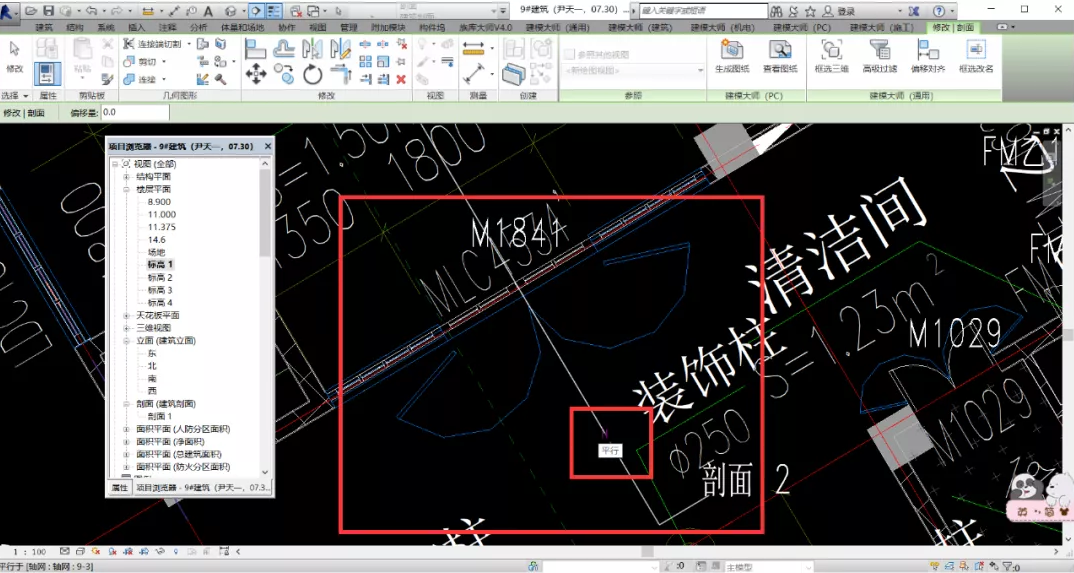Viewport: 1074px width, 573px height.
Task: Select the 南 elevation in browser
Action: coord(152,379)
